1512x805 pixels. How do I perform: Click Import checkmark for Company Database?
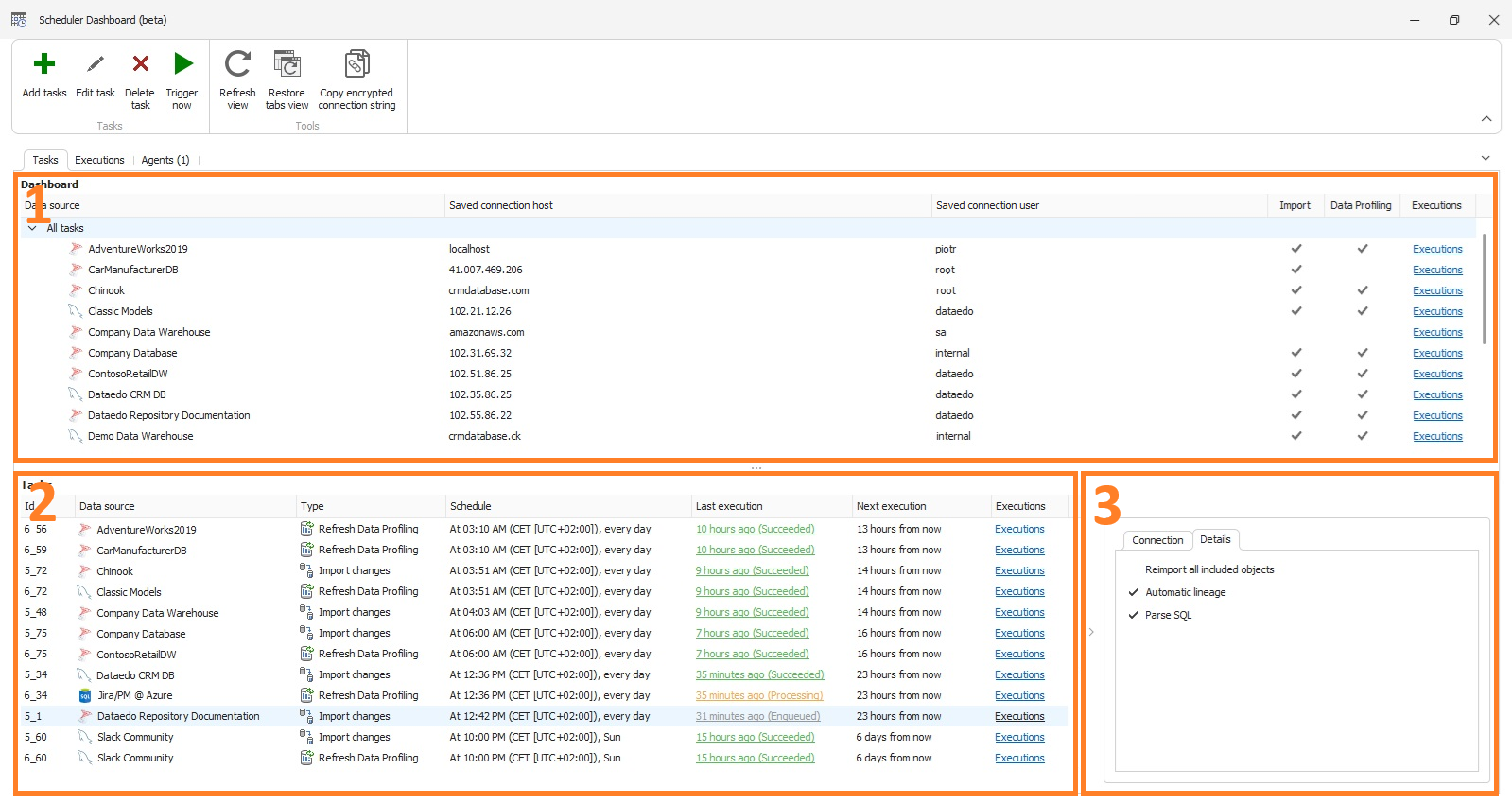(1296, 353)
